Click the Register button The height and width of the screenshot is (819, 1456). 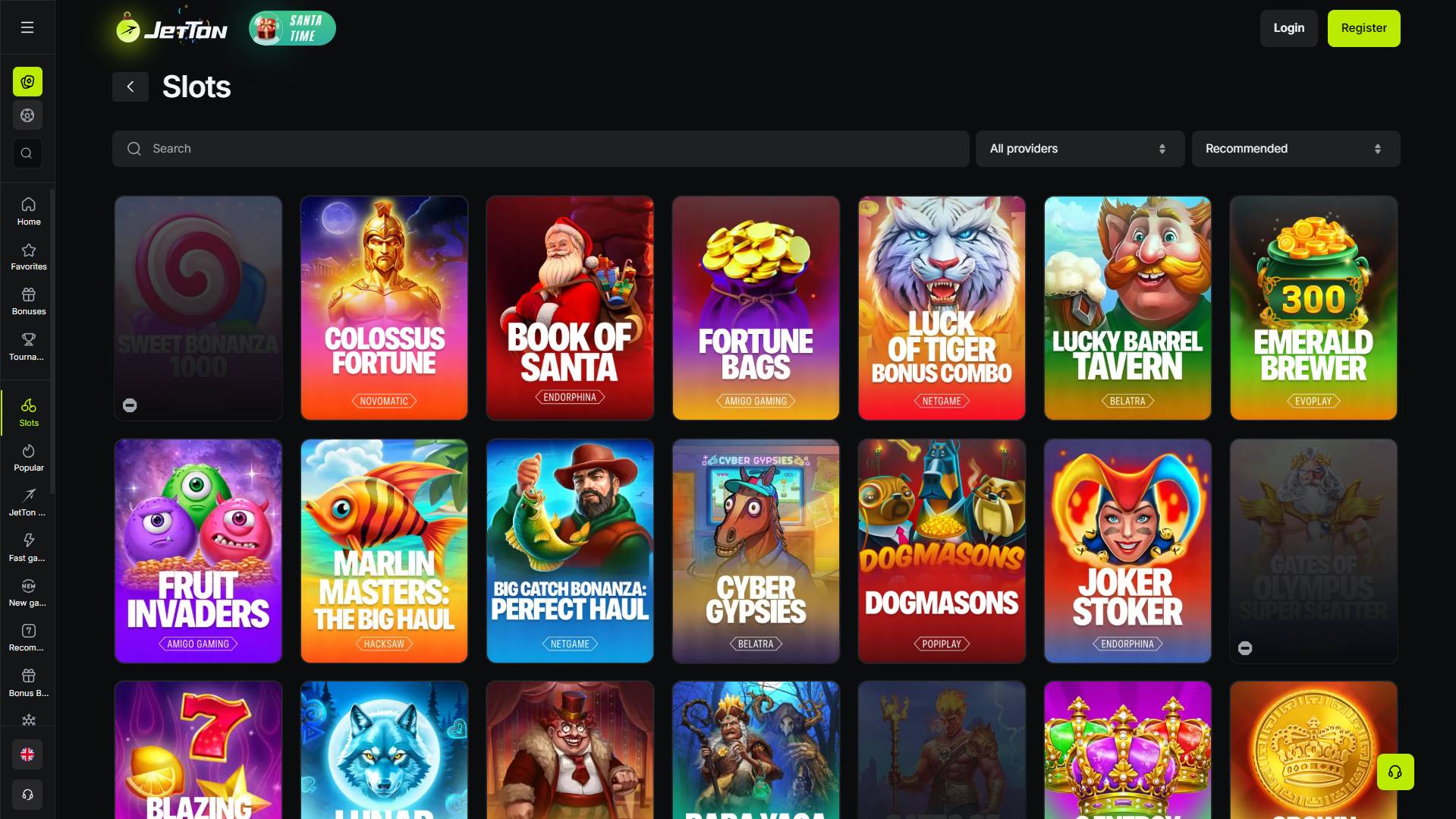tap(1363, 28)
